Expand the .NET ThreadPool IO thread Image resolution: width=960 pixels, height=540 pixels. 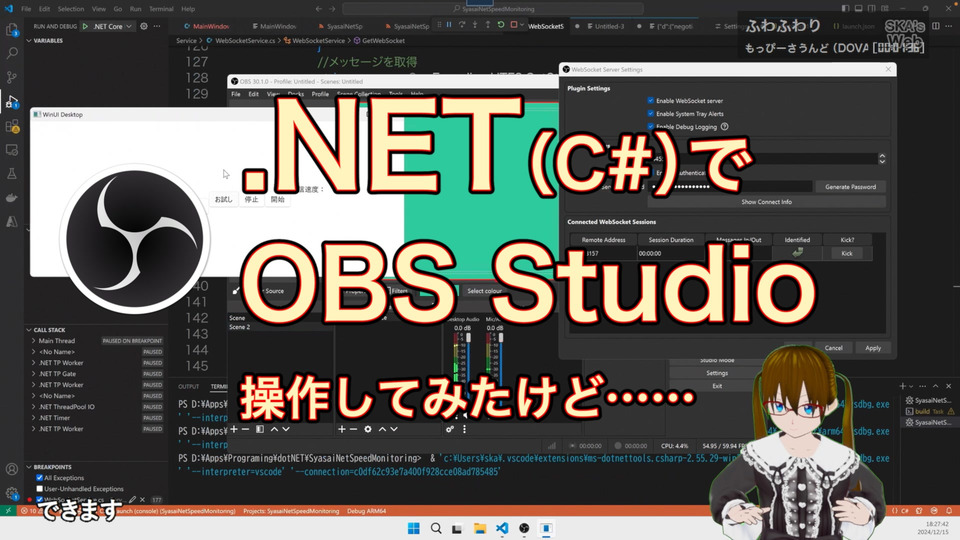[x=34, y=407]
